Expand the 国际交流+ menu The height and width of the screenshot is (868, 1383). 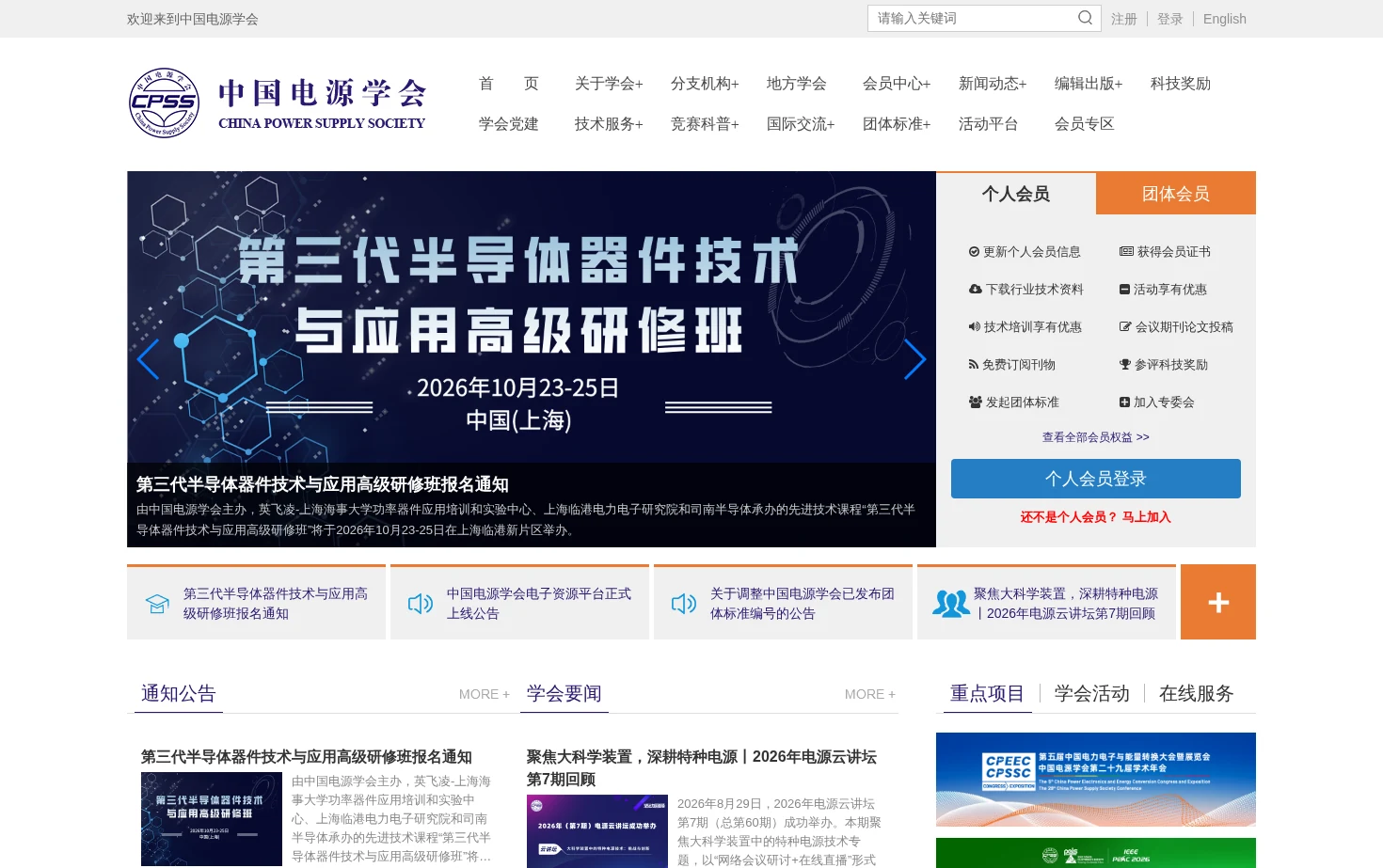(801, 124)
